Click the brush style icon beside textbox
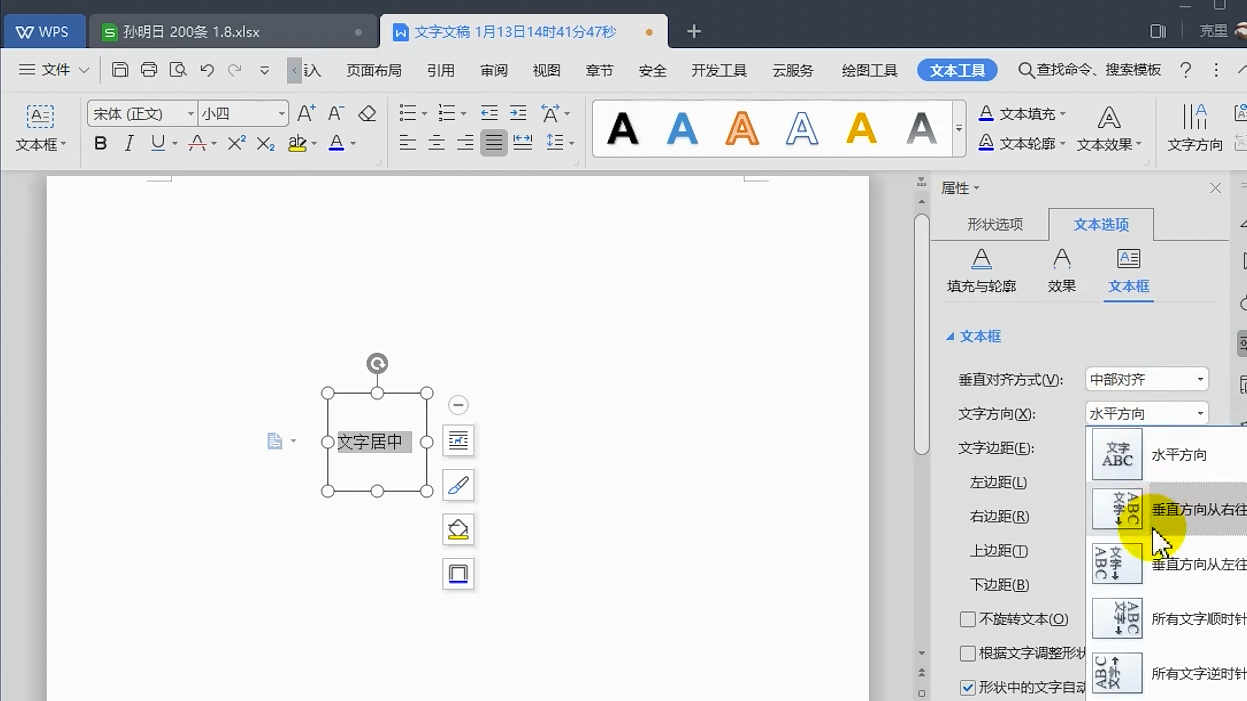 458,485
